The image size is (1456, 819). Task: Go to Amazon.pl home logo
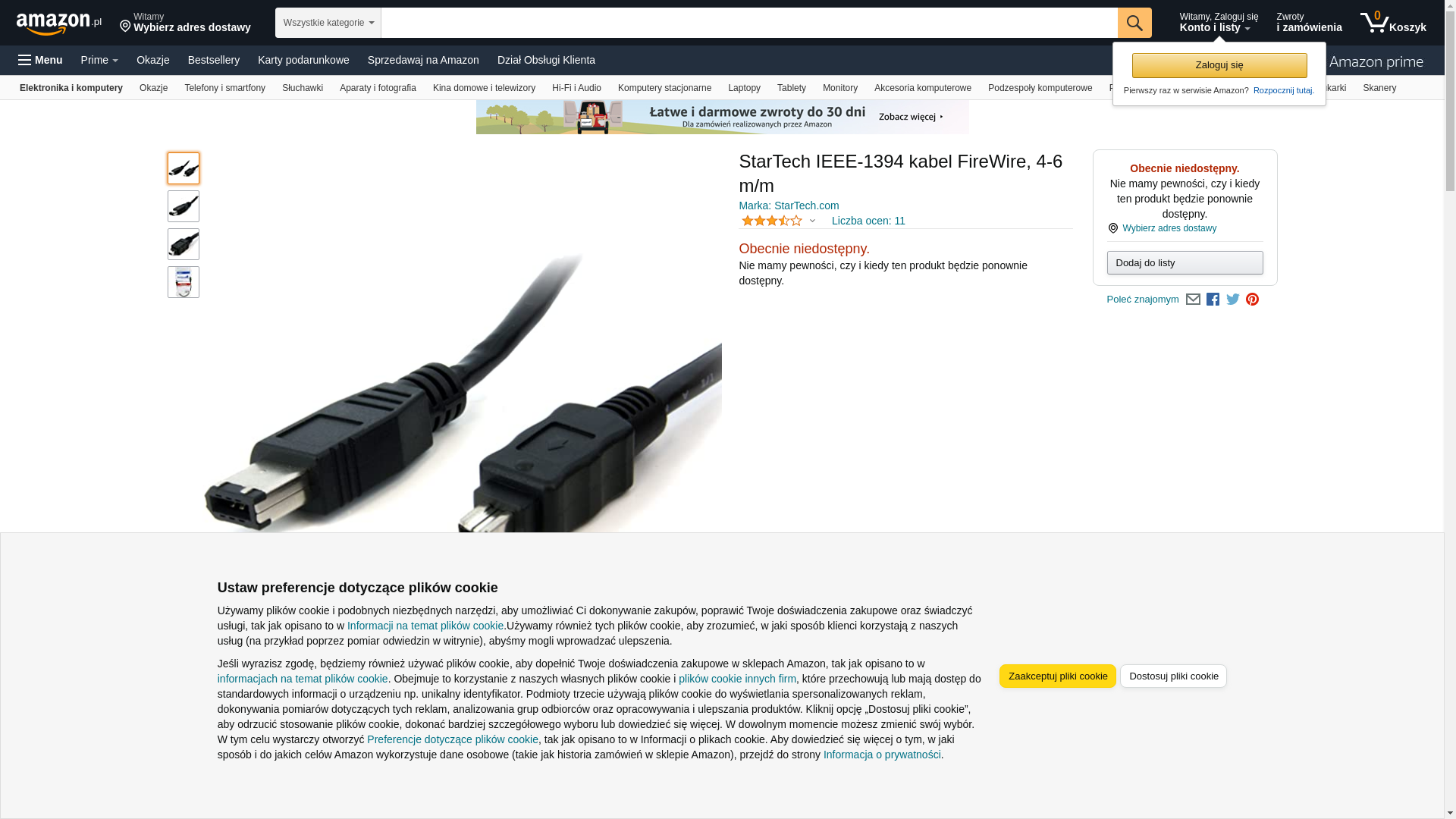point(59,24)
